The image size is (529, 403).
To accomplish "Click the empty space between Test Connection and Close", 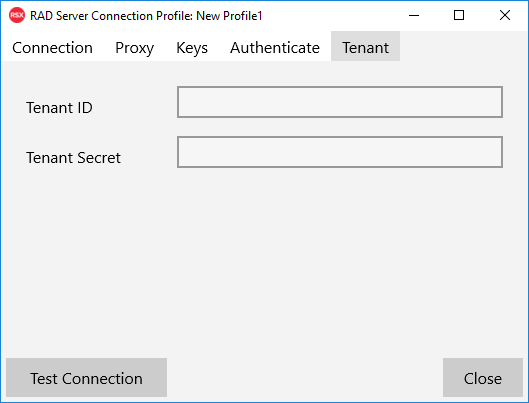I will coord(305,378).
